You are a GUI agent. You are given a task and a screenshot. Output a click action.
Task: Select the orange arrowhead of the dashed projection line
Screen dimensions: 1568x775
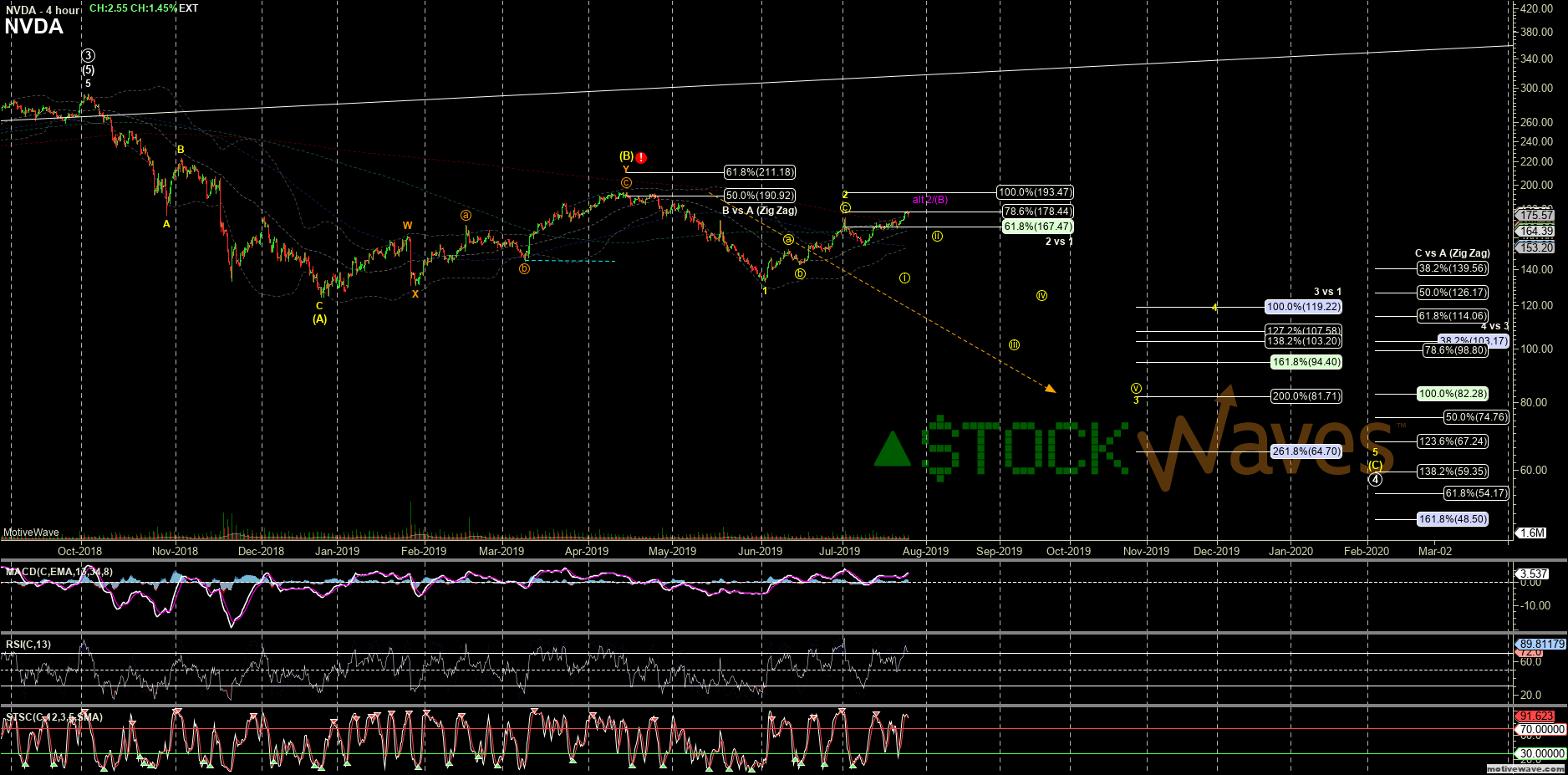click(x=1051, y=388)
